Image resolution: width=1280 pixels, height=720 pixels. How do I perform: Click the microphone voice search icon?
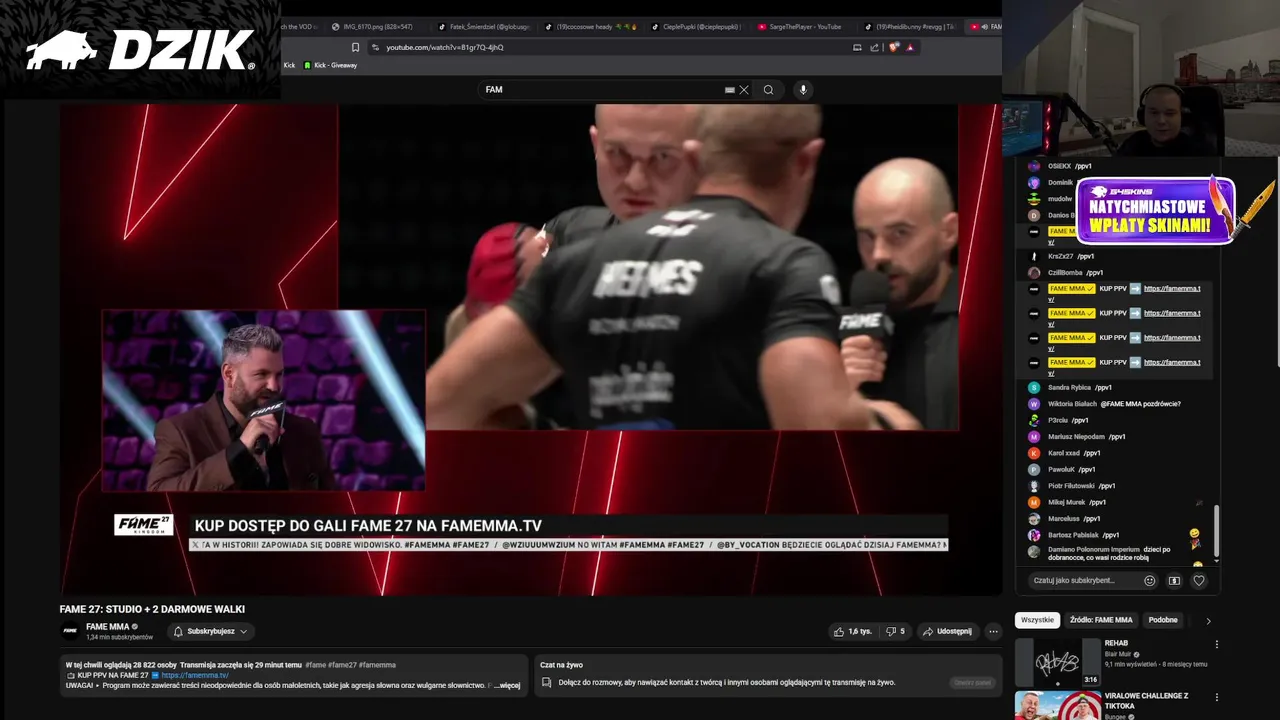(802, 90)
